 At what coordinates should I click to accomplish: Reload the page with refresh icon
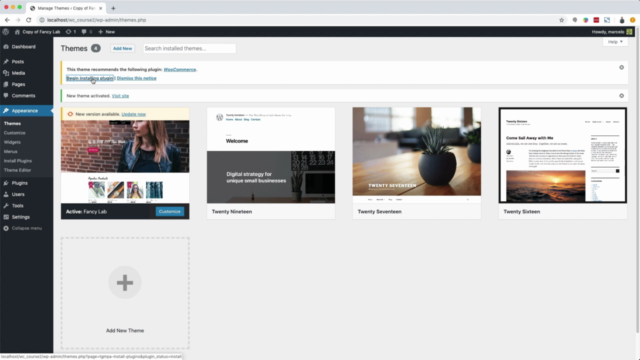click(29, 20)
